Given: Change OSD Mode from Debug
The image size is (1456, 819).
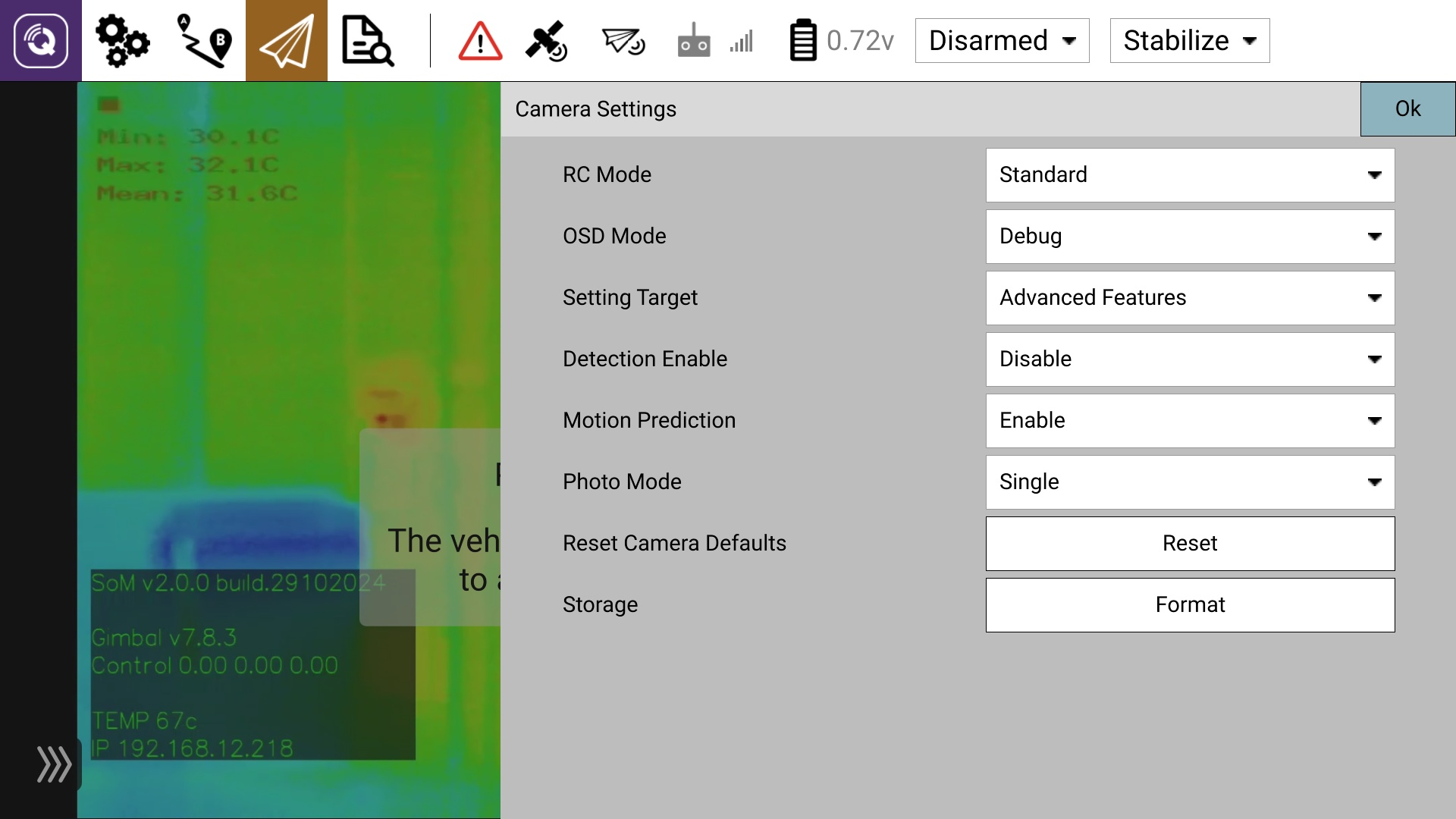Looking at the screenshot, I should click(x=1189, y=237).
